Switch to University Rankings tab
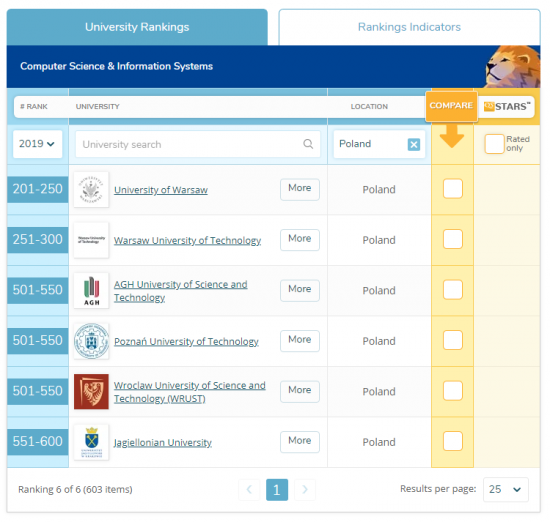 (x=137, y=27)
